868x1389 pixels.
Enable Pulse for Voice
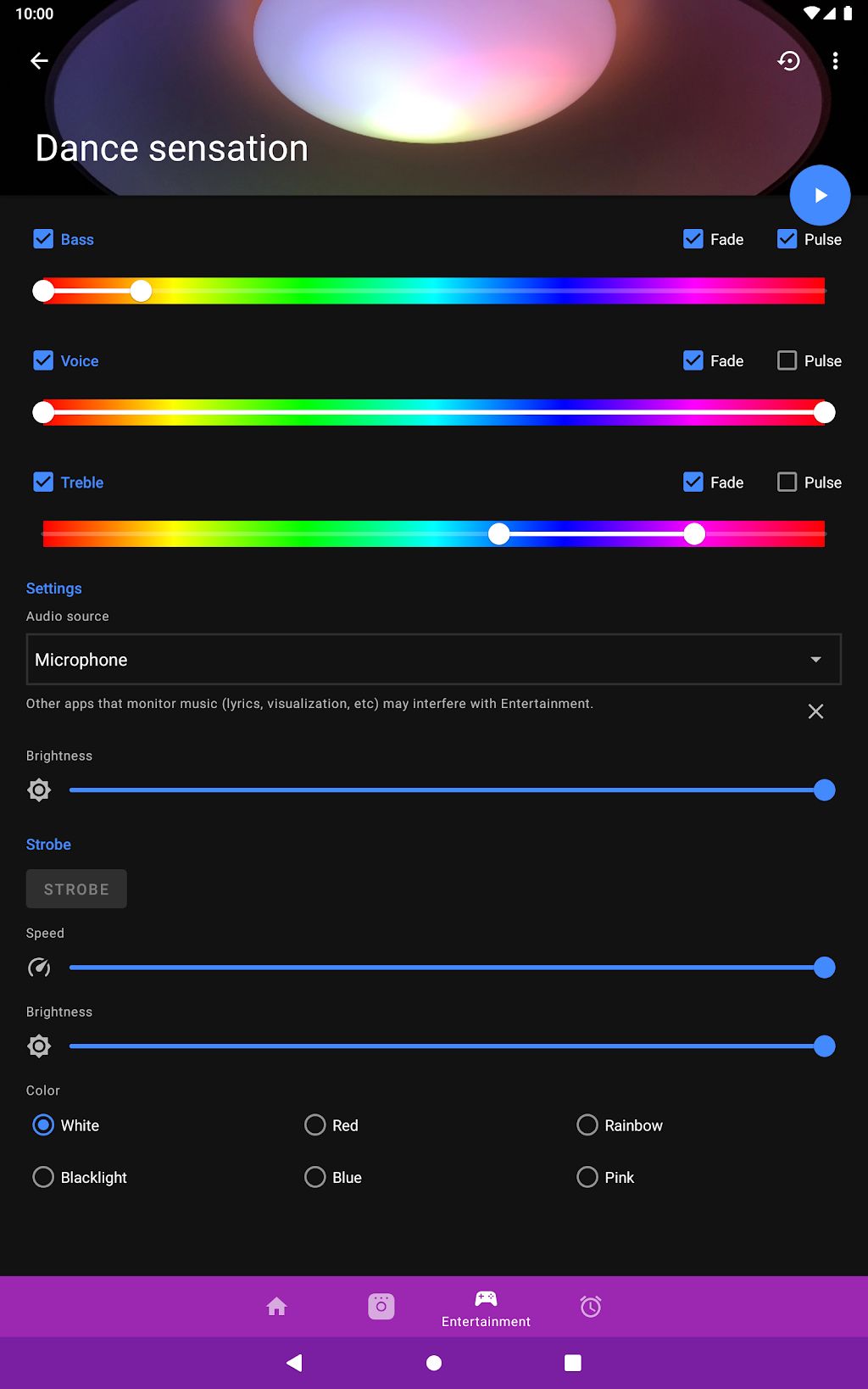(787, 360)
